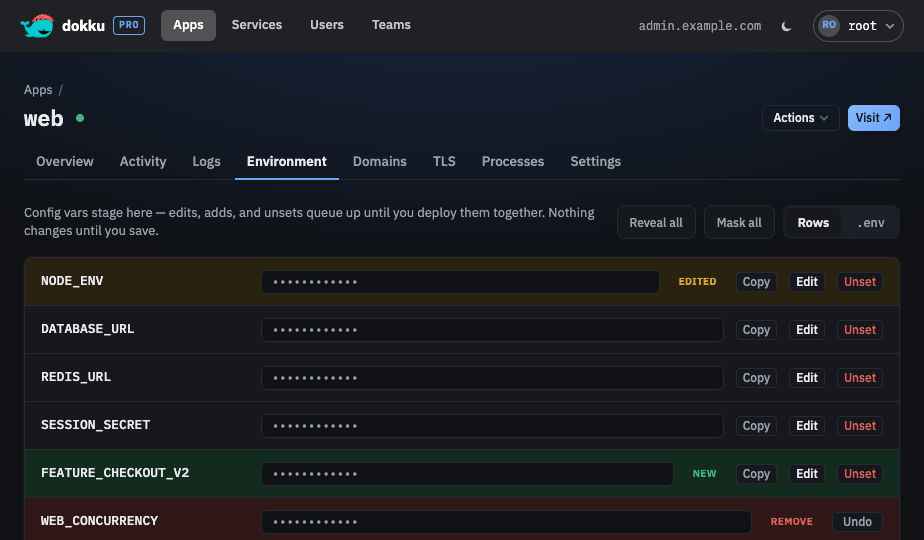Click the NEW status label
This screenshot has width=924, height=540.
tap(704, 474)
